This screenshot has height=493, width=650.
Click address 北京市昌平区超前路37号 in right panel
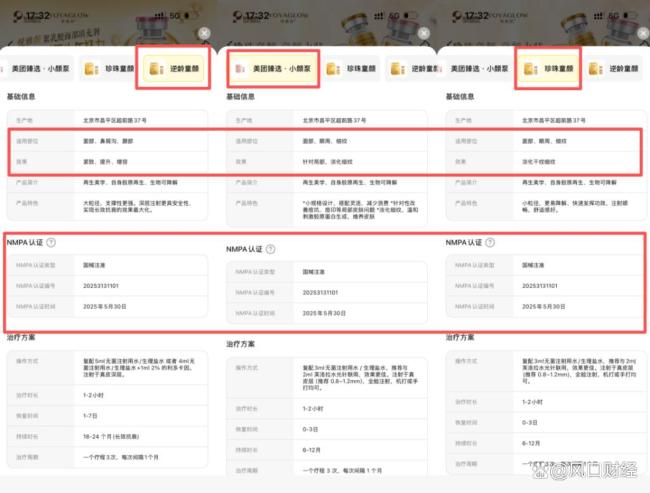coord(554,120)
